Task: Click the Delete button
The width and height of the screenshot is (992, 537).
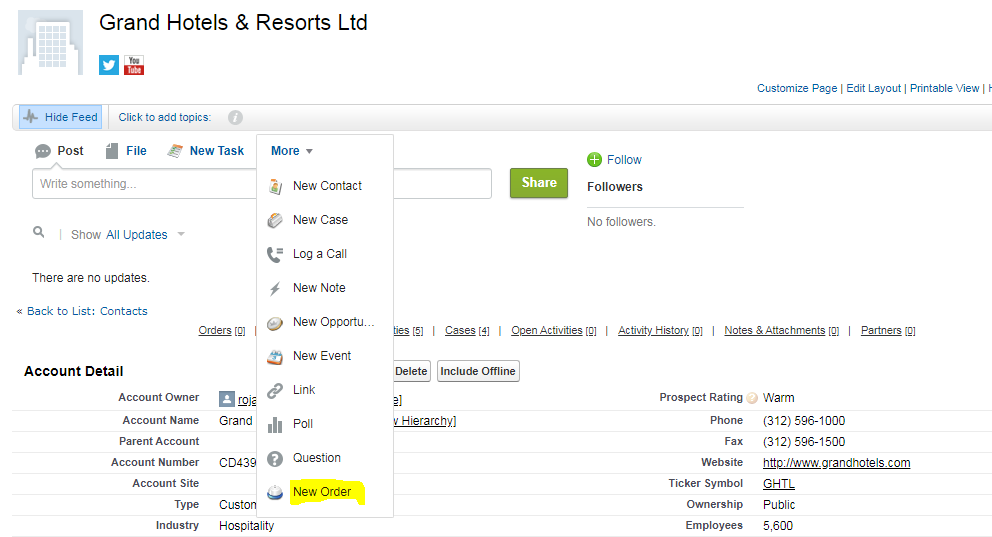Action: point(411,371)
